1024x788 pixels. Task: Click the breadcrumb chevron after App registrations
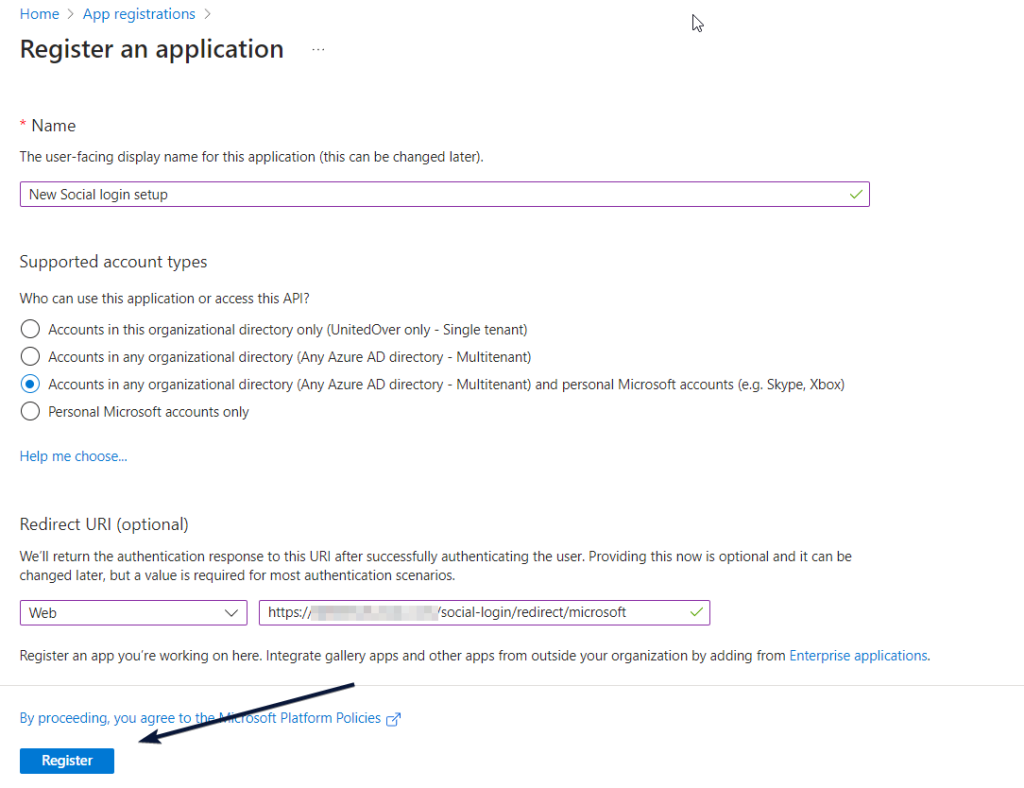tap(208, 14)
